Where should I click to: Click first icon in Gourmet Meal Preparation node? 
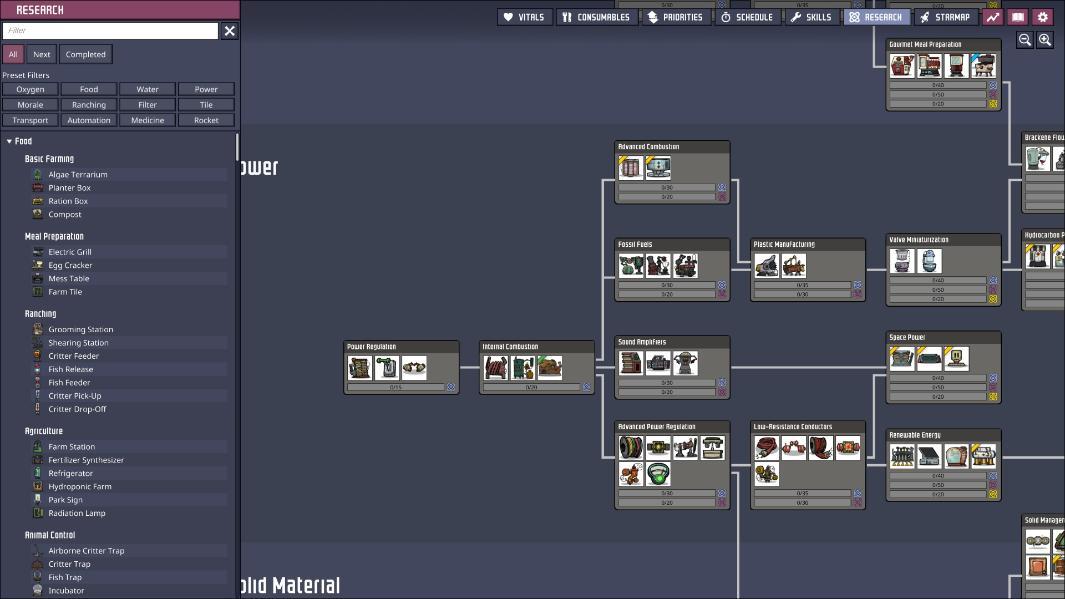(x=902, y=66)
